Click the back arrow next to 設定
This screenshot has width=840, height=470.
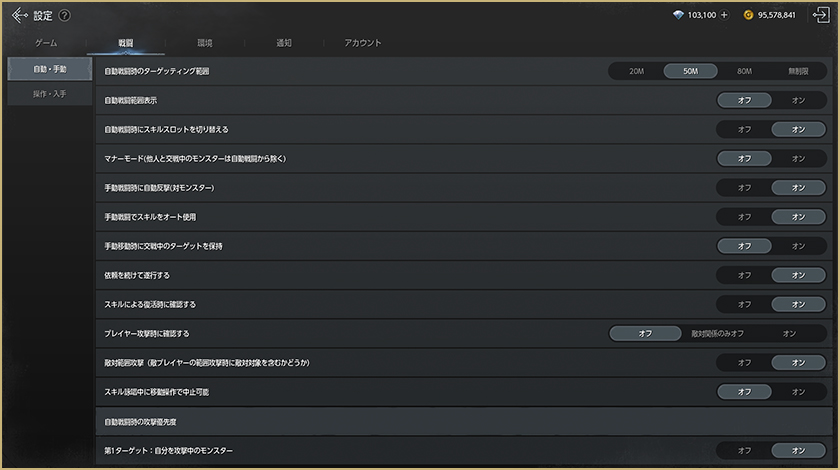click(20, 15)
